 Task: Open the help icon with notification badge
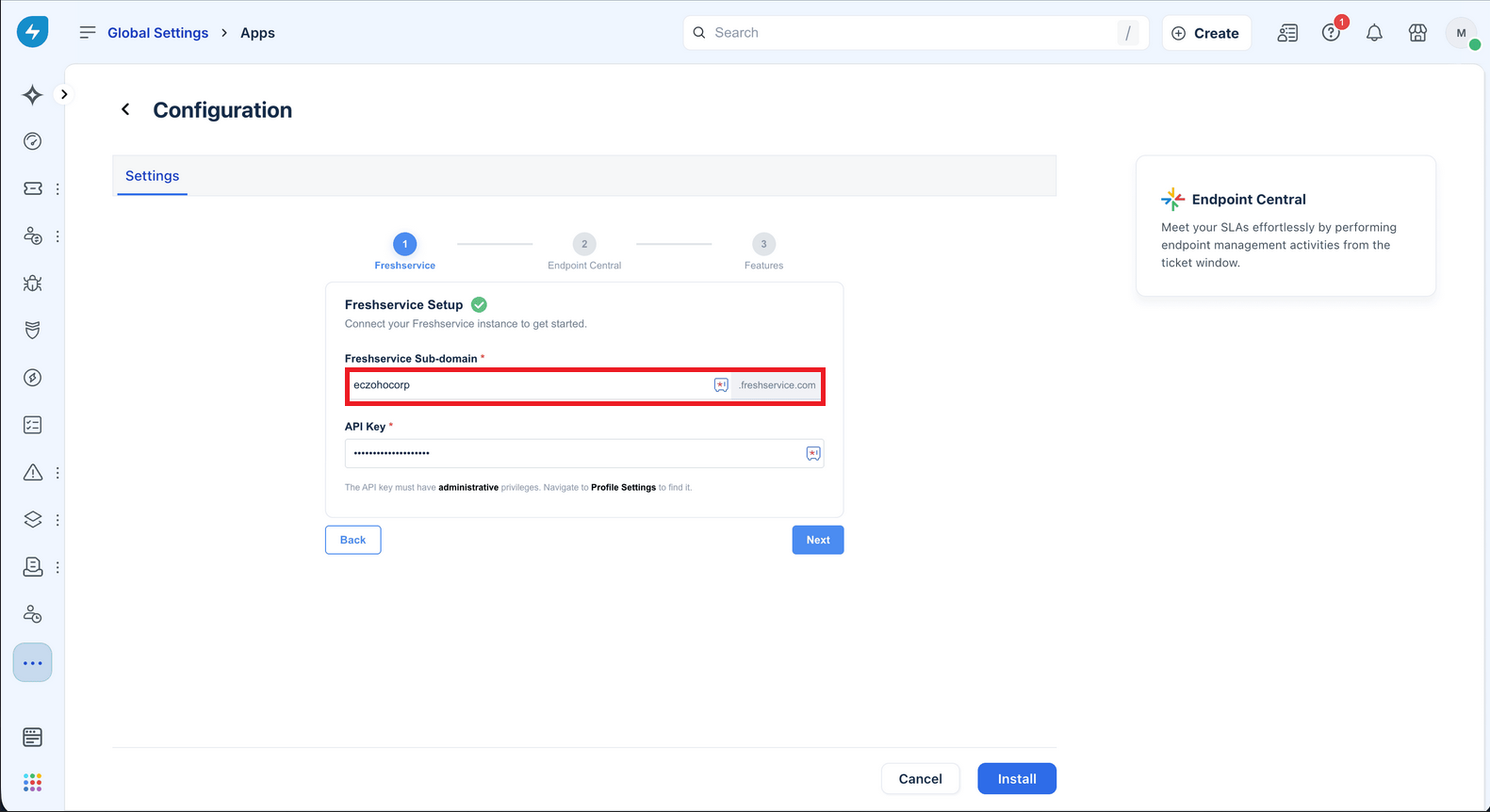pyautogui.click(x=1331, y=33)
